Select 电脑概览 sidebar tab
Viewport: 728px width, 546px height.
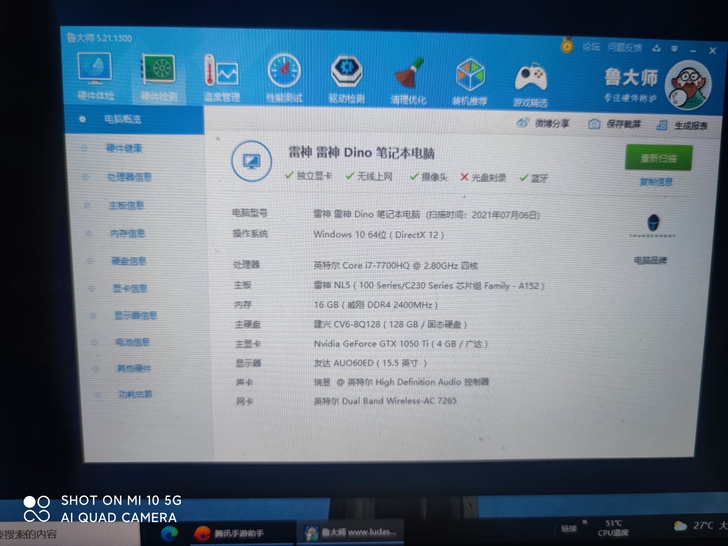(x=134, y=120)
